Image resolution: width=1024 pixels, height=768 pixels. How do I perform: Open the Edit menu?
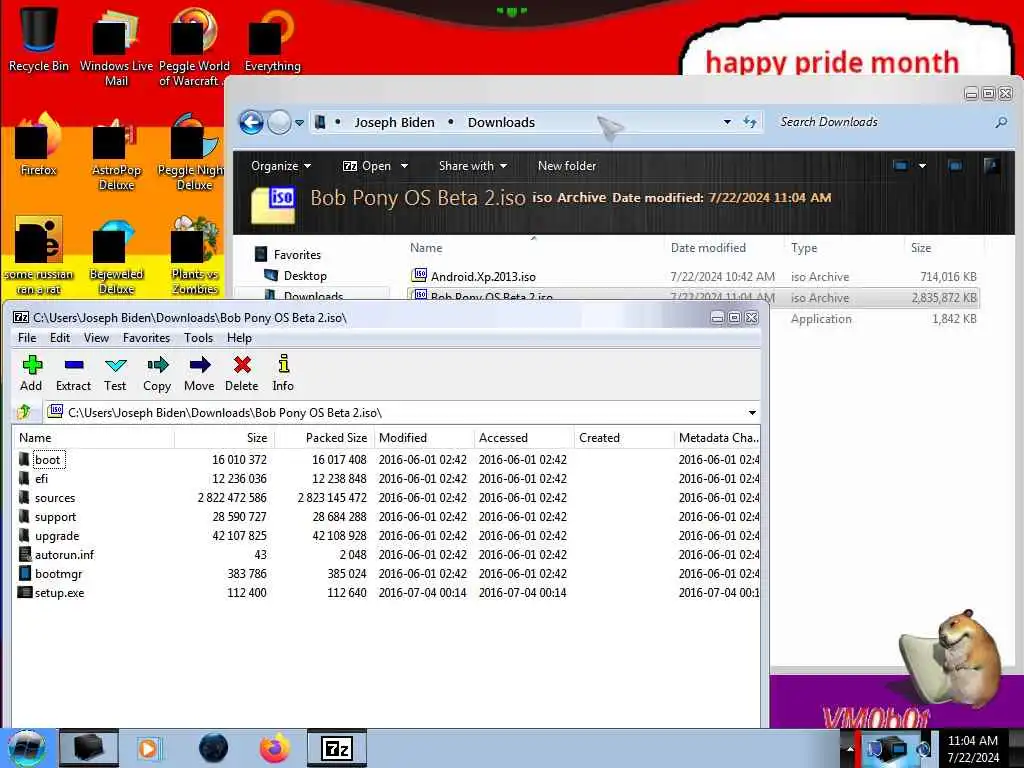pos(59,338)
